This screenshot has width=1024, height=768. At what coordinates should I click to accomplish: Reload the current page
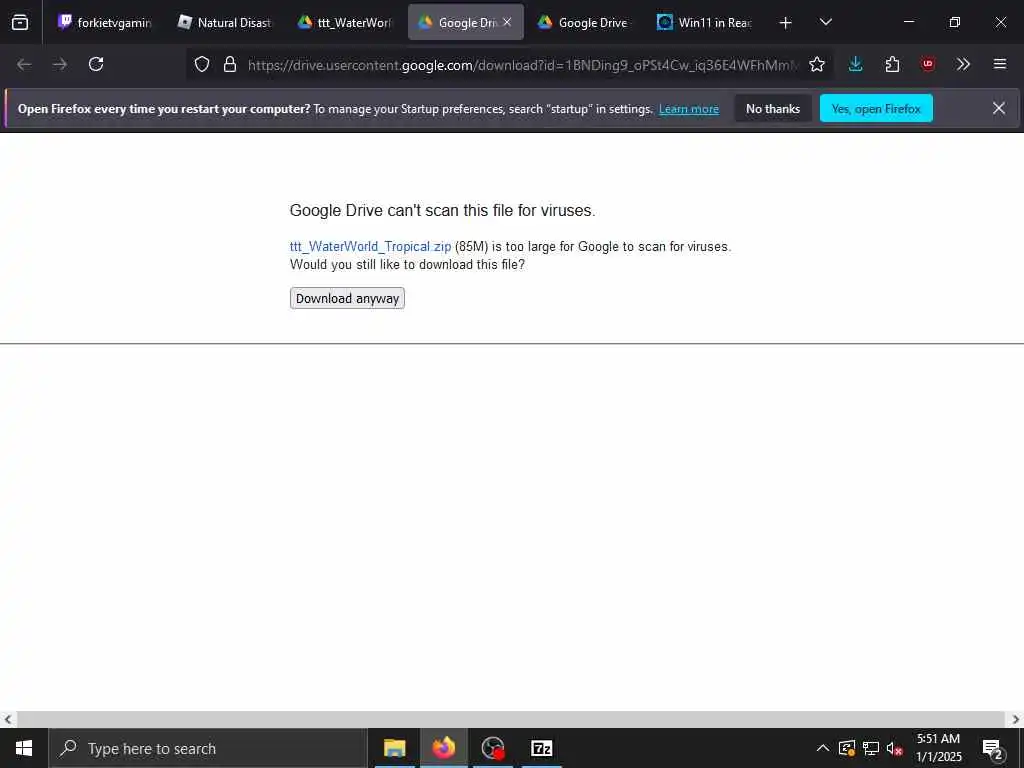point(96,64)
